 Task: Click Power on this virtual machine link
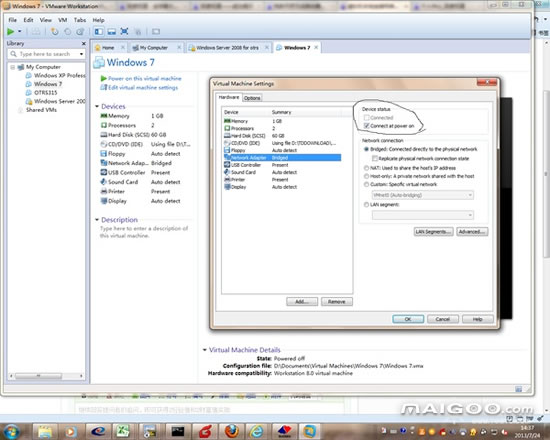[141, 79]
